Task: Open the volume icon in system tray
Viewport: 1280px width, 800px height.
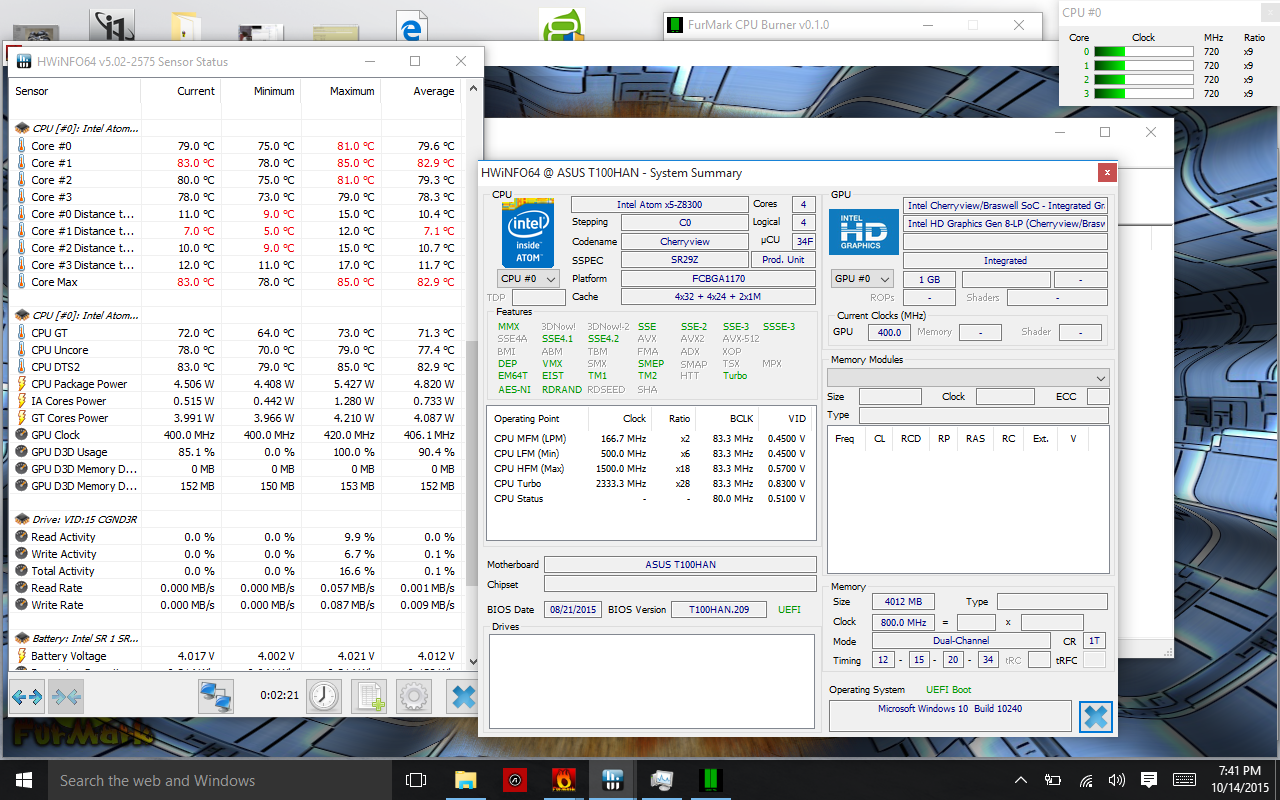Action: click(1117, 780)
